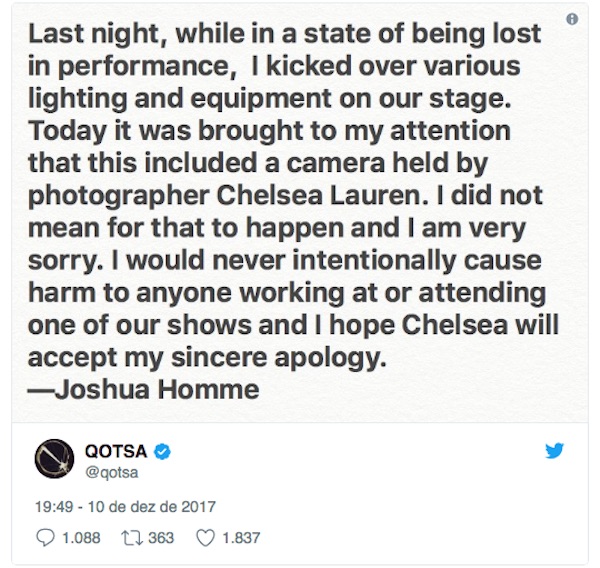Like the tweet with the heart icon
Screen dimensions: 600x568
coord(205,538)
